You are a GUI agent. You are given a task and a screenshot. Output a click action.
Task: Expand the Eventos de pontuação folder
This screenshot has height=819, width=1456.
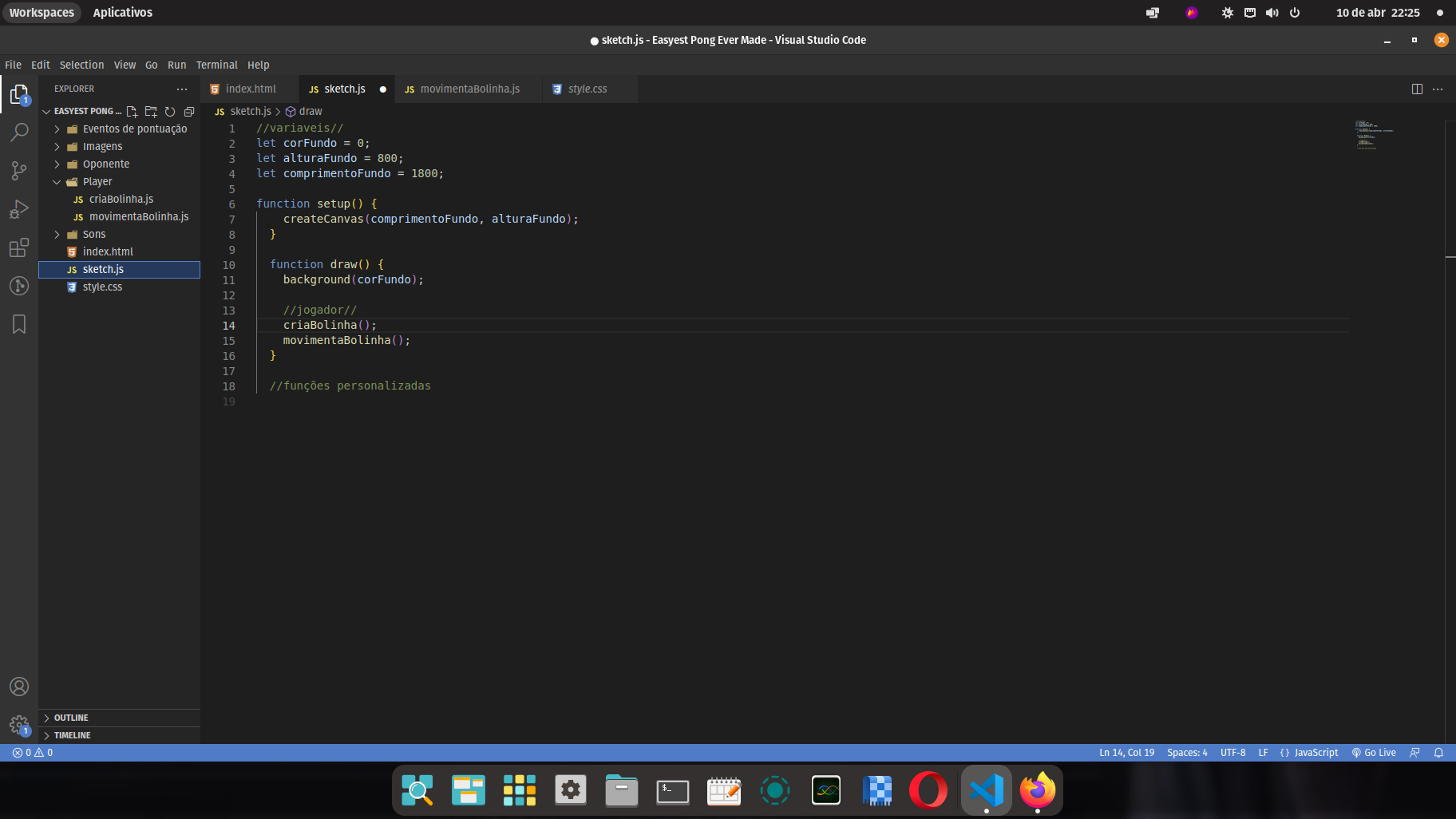tap(119, 129)
